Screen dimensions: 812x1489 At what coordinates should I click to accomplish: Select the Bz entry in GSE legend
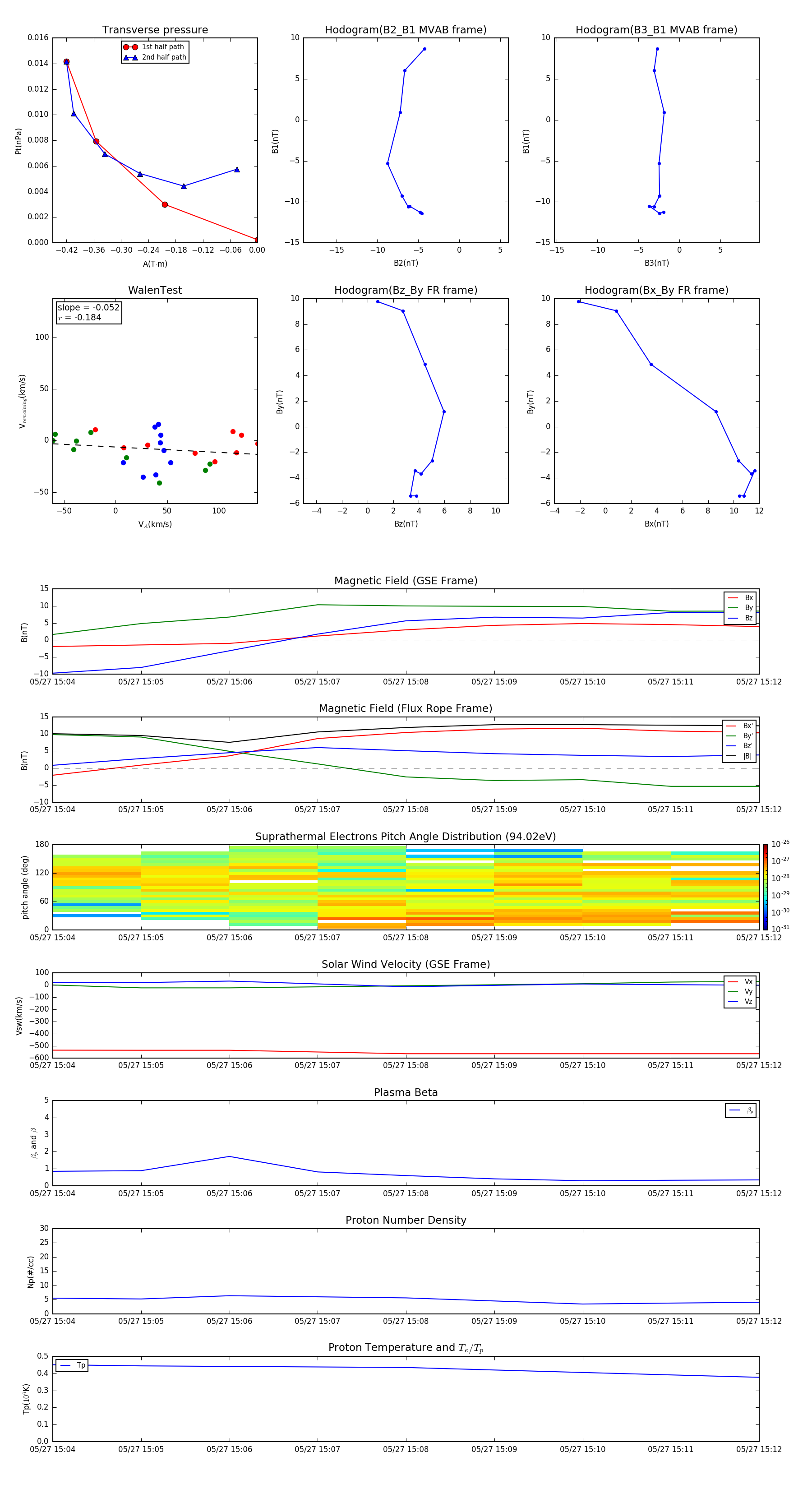tap(740, 618)
